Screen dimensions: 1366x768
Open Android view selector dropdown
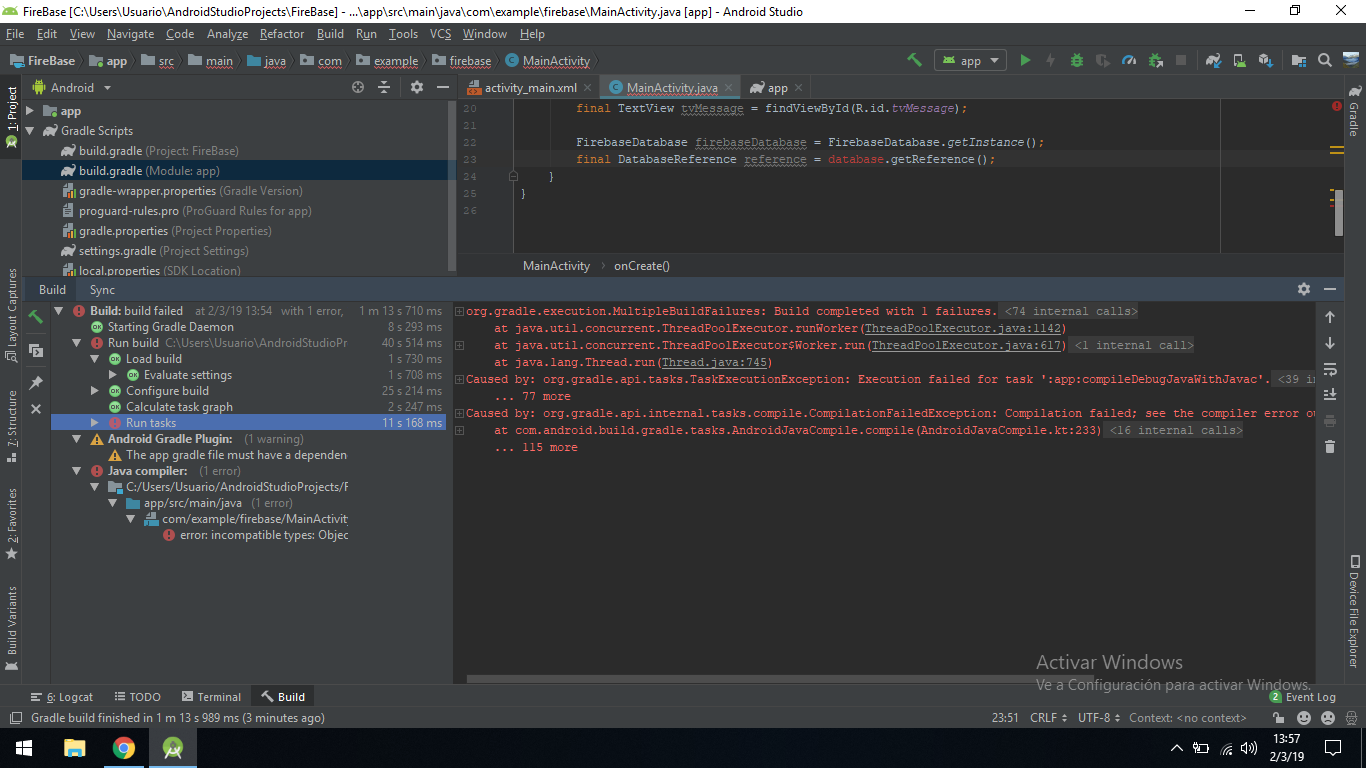point(72,87)
